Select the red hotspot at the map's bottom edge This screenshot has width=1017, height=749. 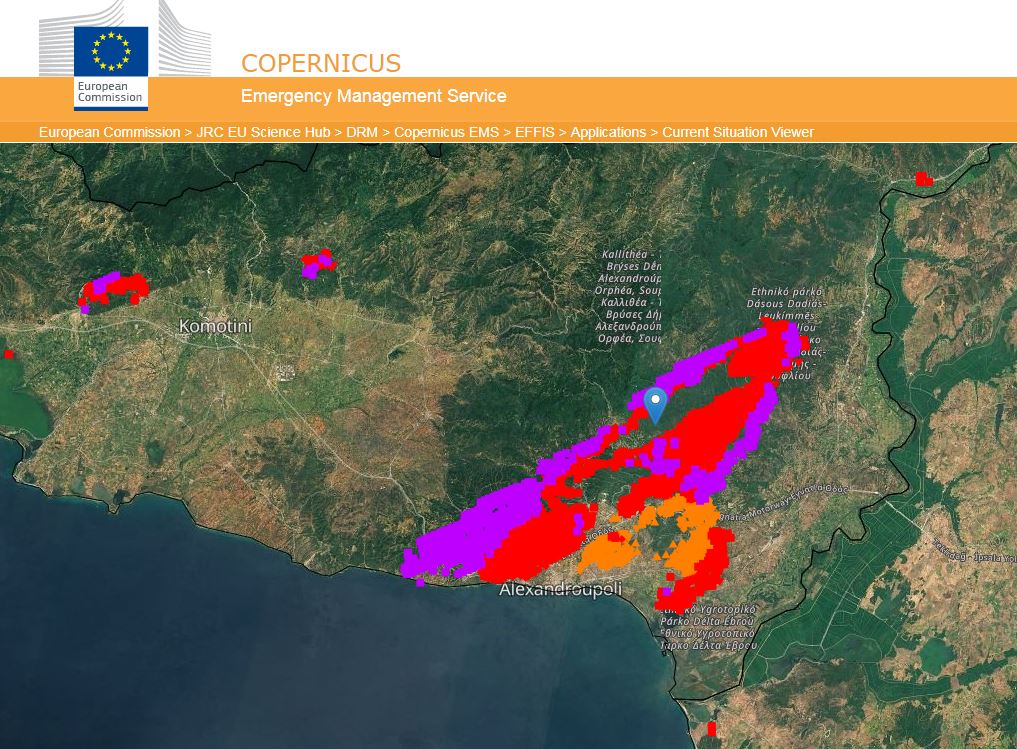712,729
